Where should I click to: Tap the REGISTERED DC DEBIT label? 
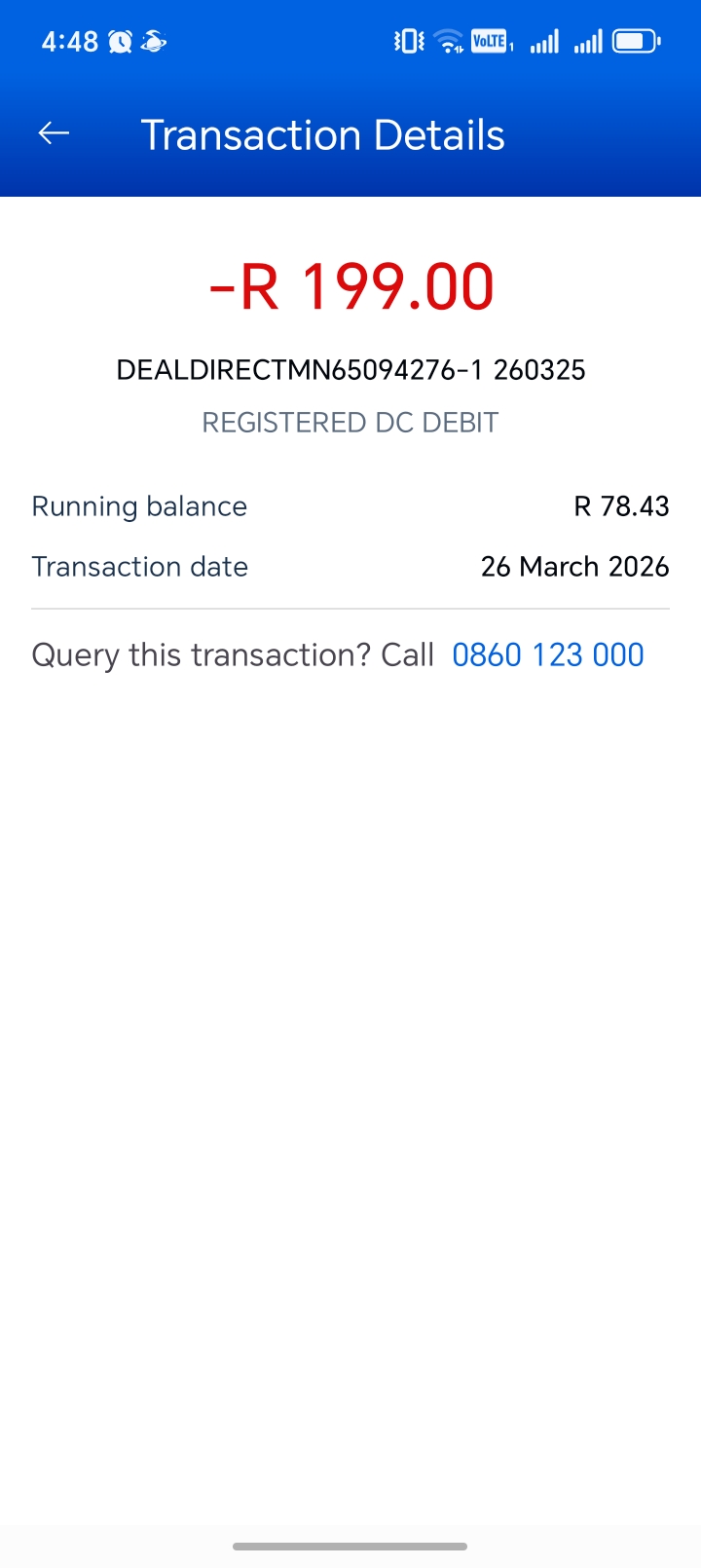pyautogui.click(x=350, y=423)
